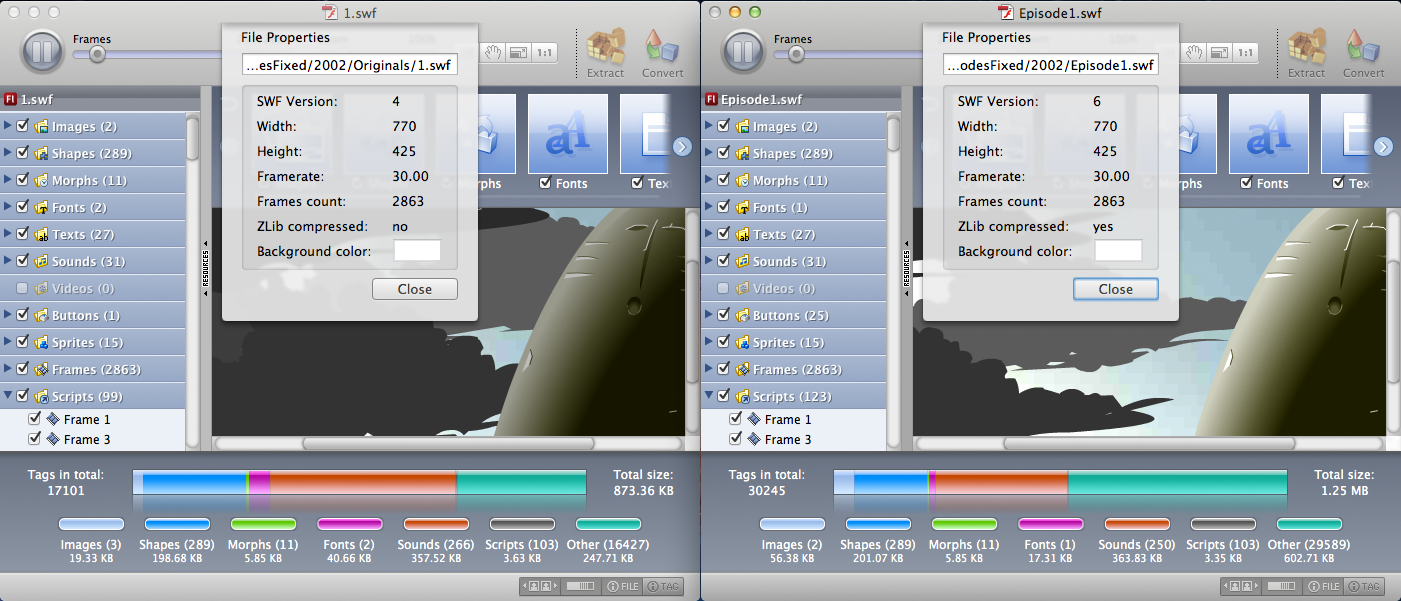Set 1:1 zoom in 1.swf window
Viewport: 1401px width, 601px height.
click(x=545, y=52)
